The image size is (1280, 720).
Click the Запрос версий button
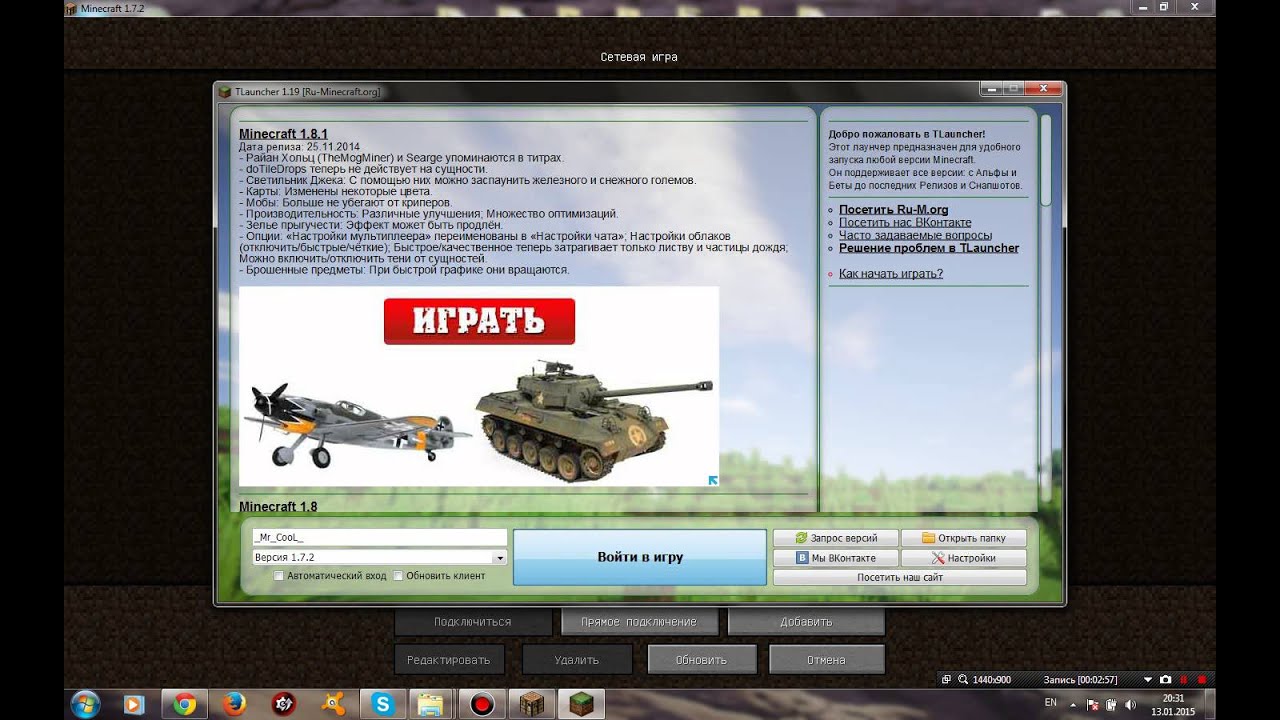(x=836, y=538)
